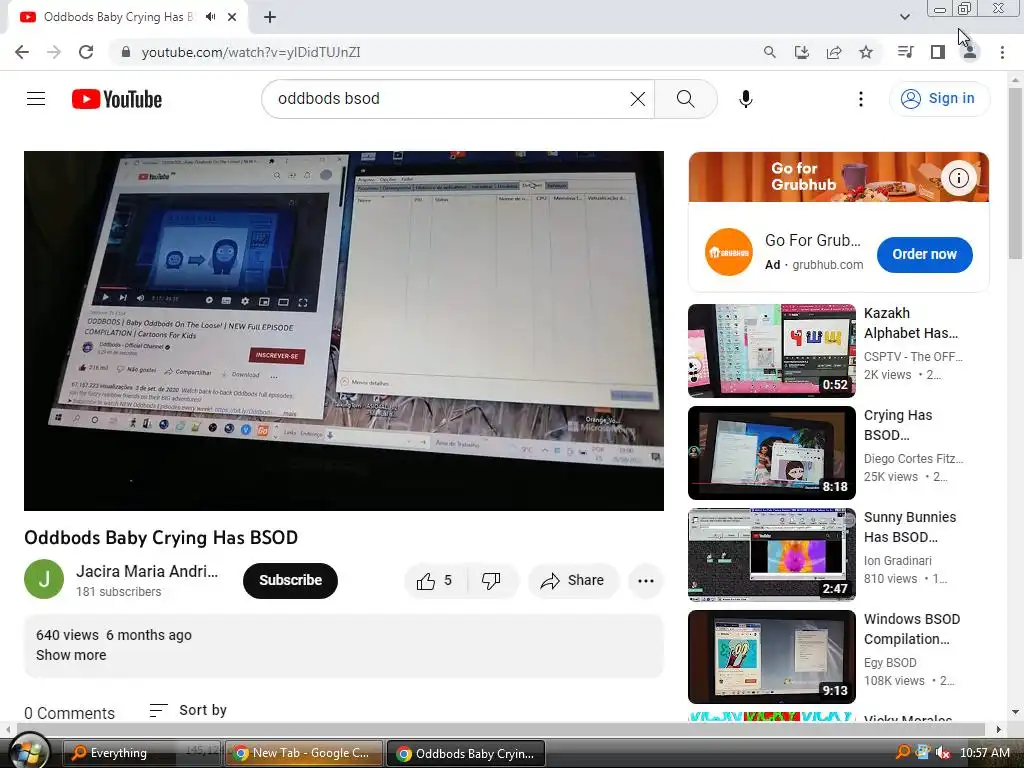
Task: Open the Crying Has BSOD title
Action: point(898,425)
